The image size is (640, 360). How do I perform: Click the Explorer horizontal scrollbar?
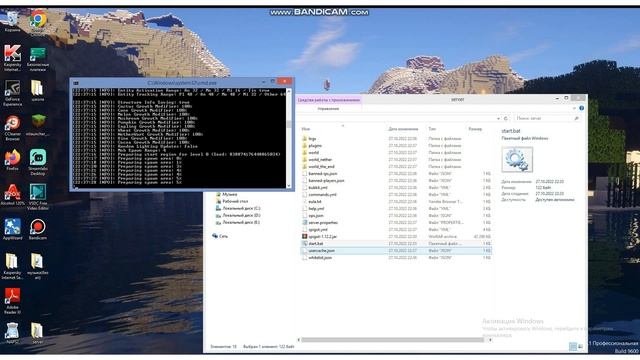[x=393, y=340]
